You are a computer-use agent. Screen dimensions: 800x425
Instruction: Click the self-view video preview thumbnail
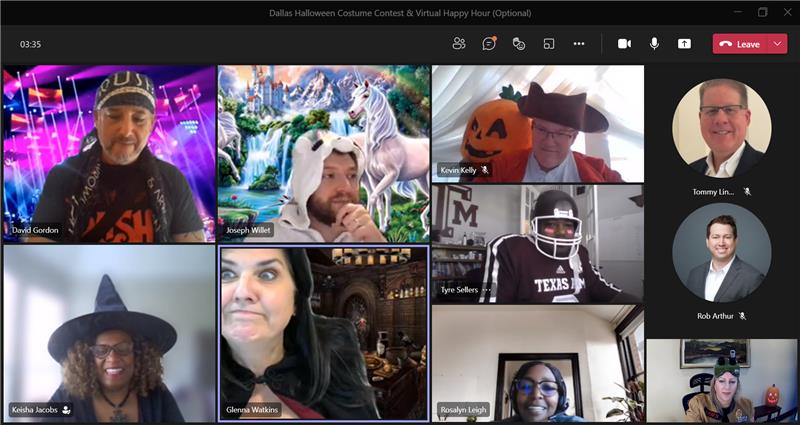[x=721, y=380]
